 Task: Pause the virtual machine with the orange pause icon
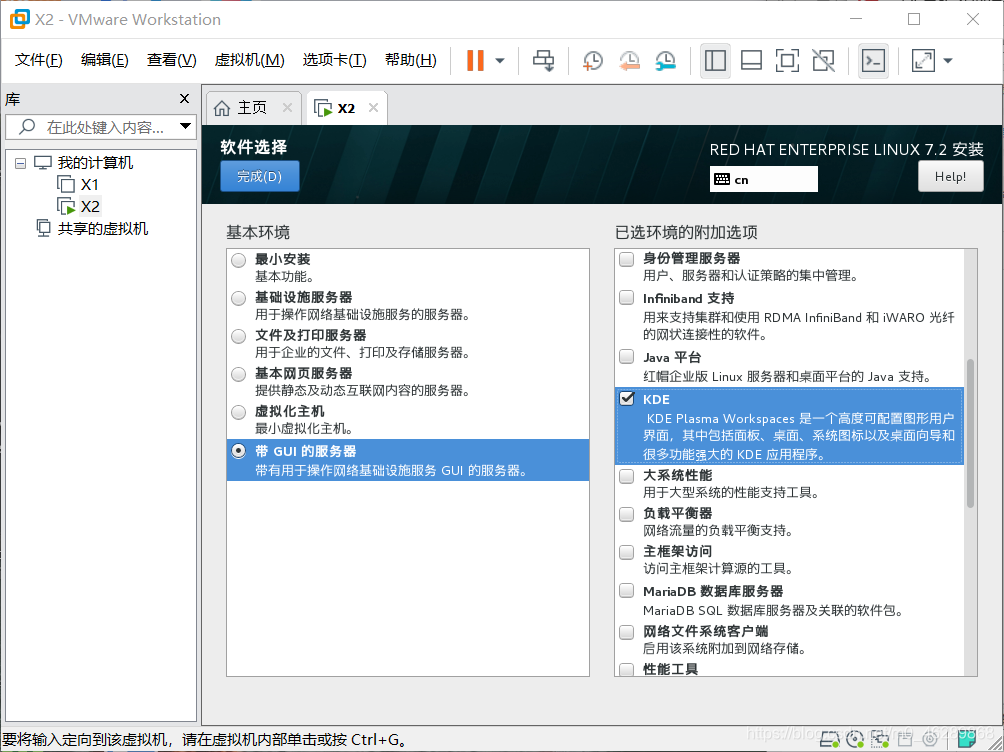pos(474,61)
